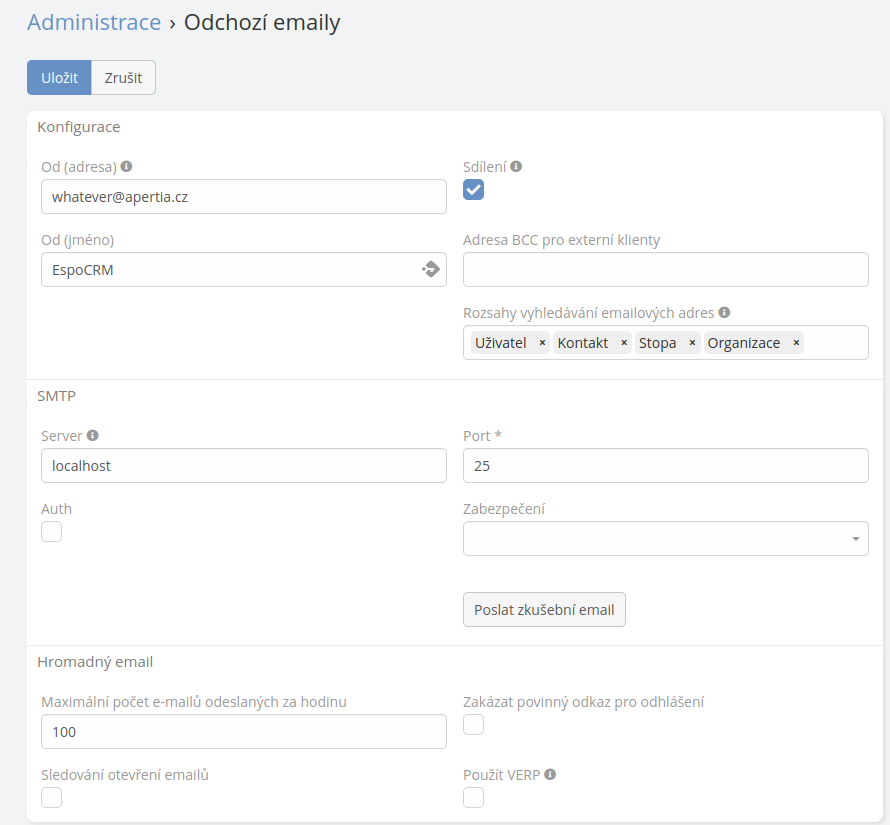The height and width of the screenshot is (825, 890).
Task: Remove the Stopa tag
Action: click(x=692, y=343)
